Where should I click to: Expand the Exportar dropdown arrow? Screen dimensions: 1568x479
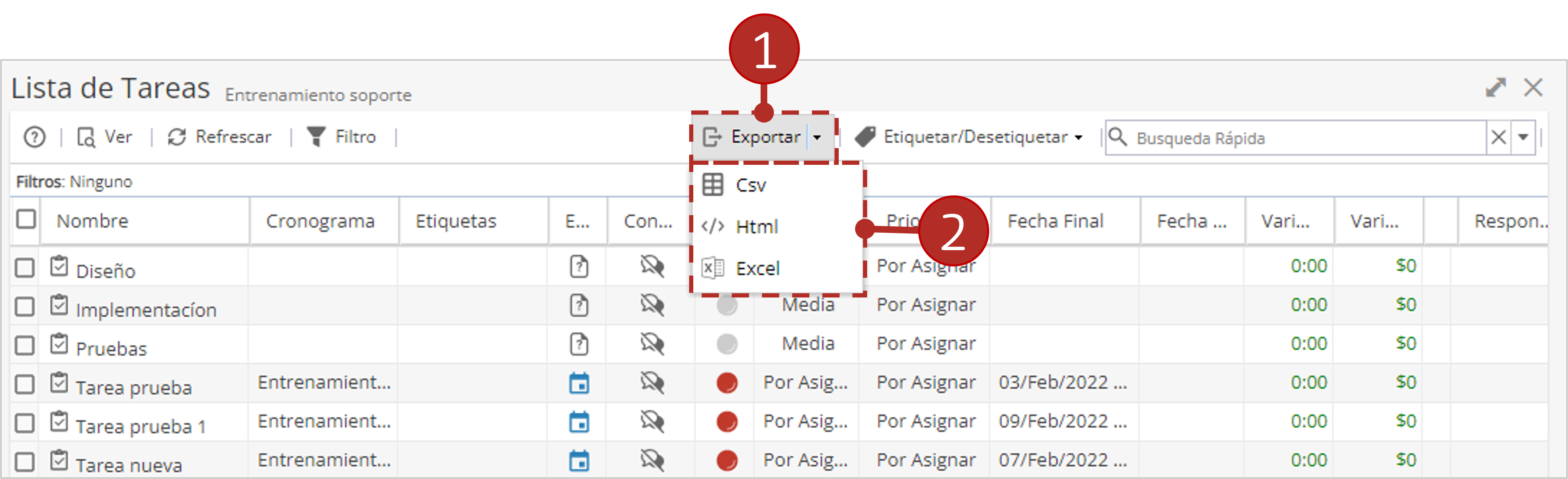pyautogui.click(x=817, y=138)
